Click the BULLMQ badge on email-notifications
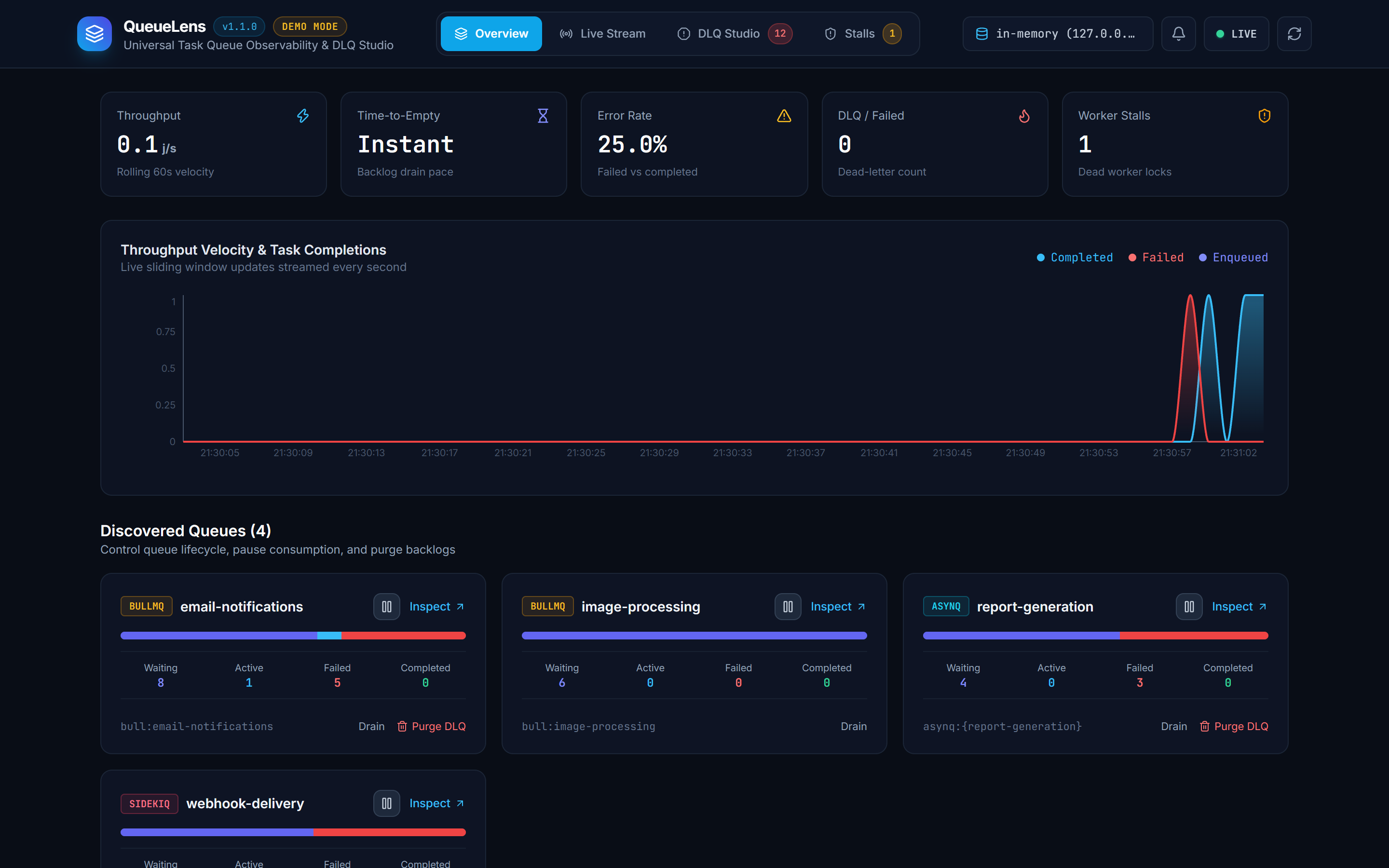 point(146,607)
